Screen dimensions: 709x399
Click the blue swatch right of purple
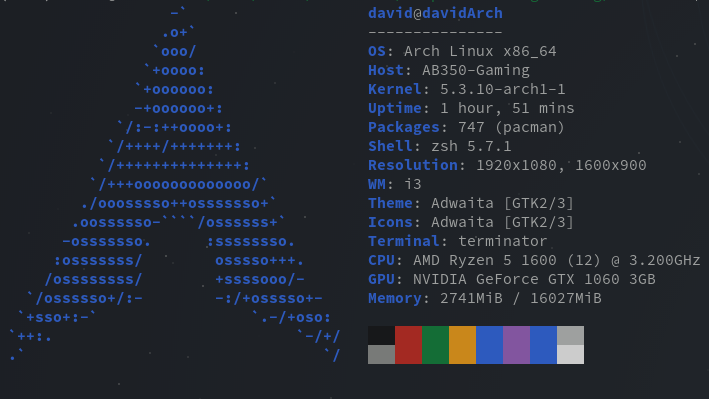pyautogui.click(x=543, y=345)
